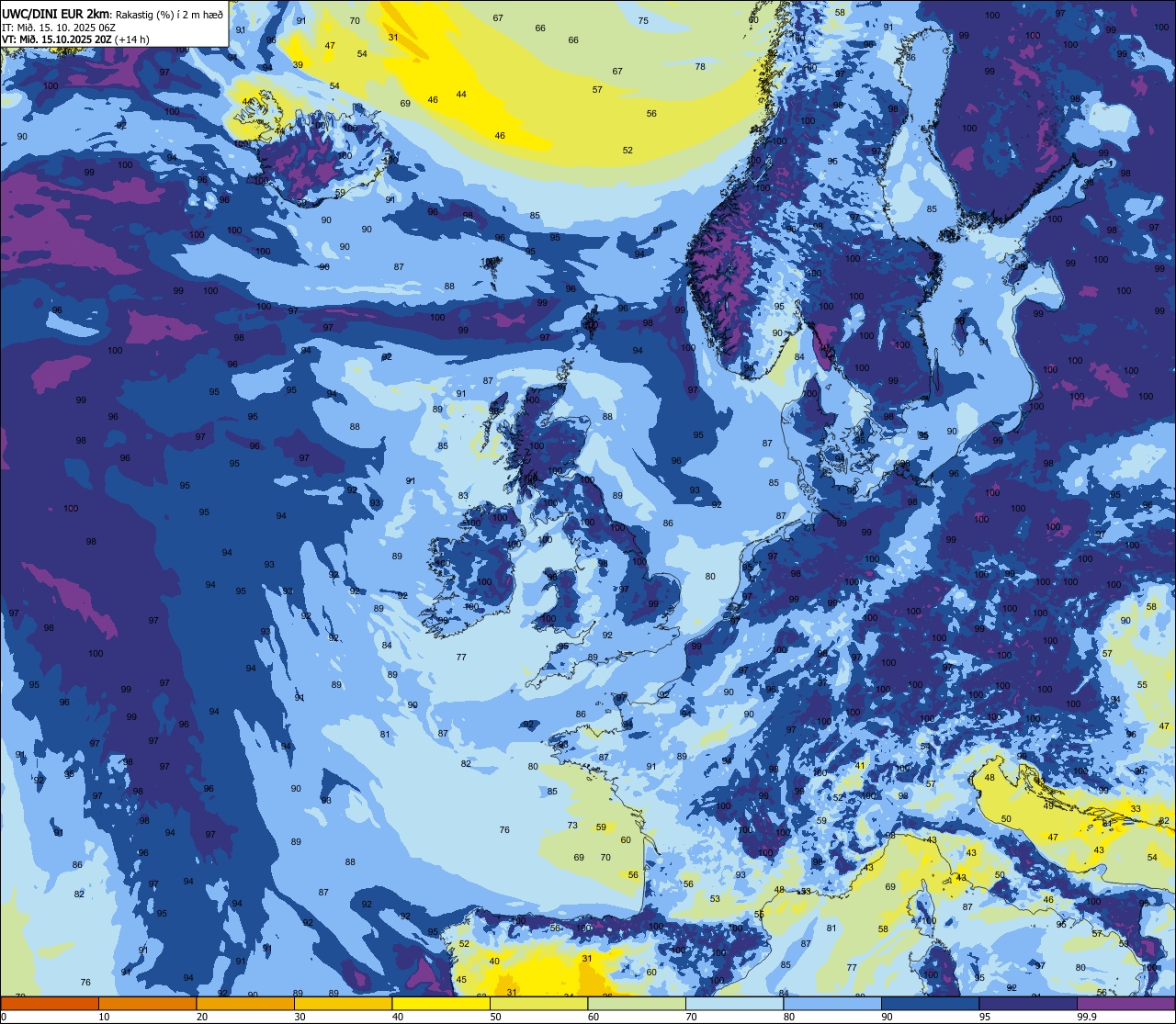
Task: Click the medium blue 80–90 legend swatch
Action: pos(832,1003)
